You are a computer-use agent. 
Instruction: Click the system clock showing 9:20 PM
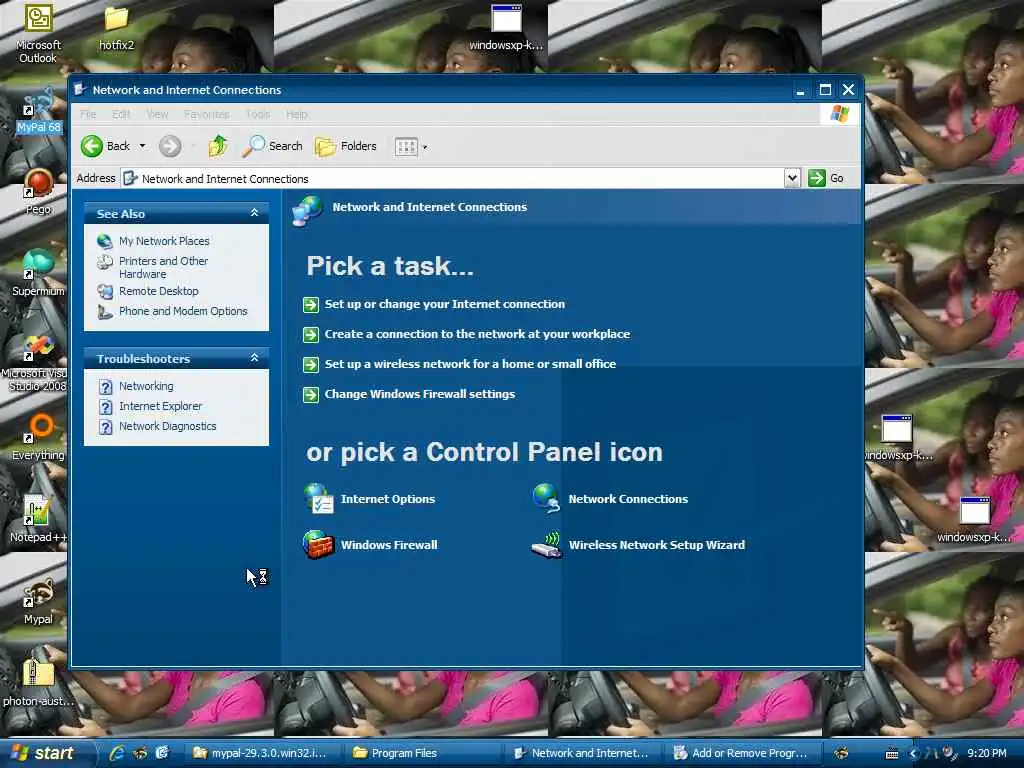pos(987,753)
